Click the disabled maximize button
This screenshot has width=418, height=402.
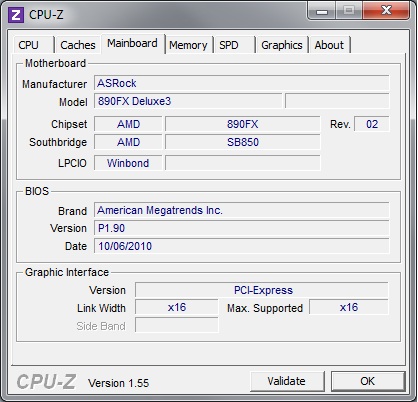coord(349,11)
